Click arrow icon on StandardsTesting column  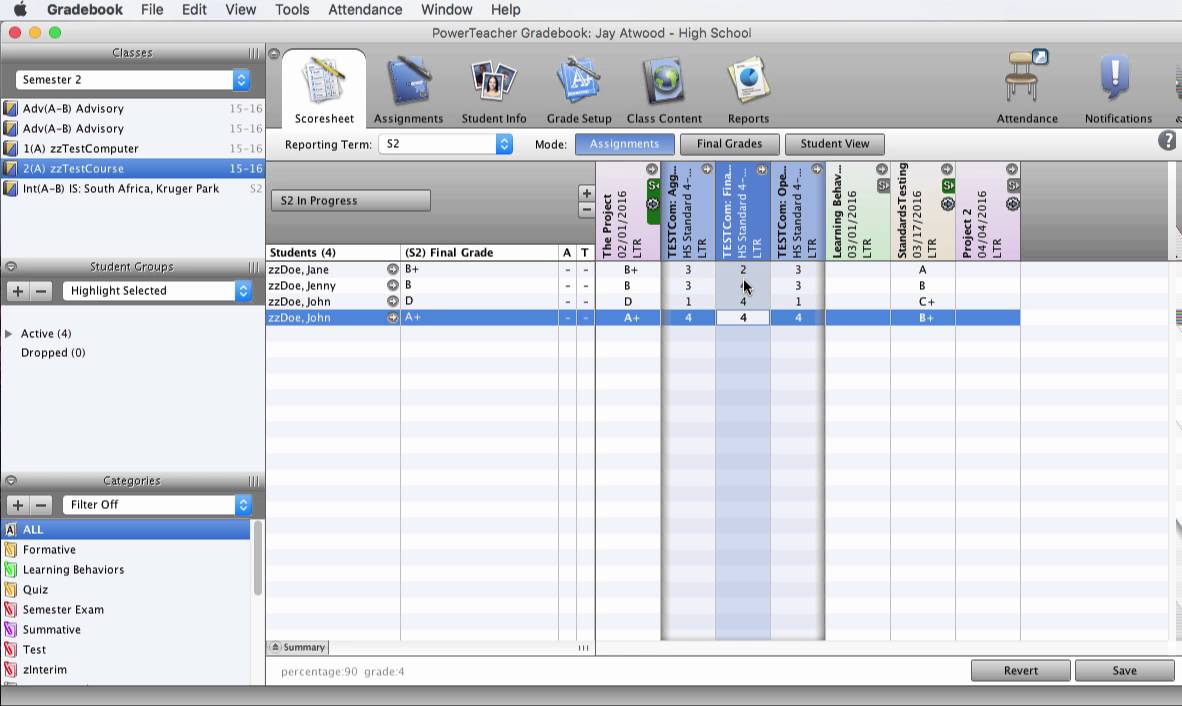coord(947,170)
